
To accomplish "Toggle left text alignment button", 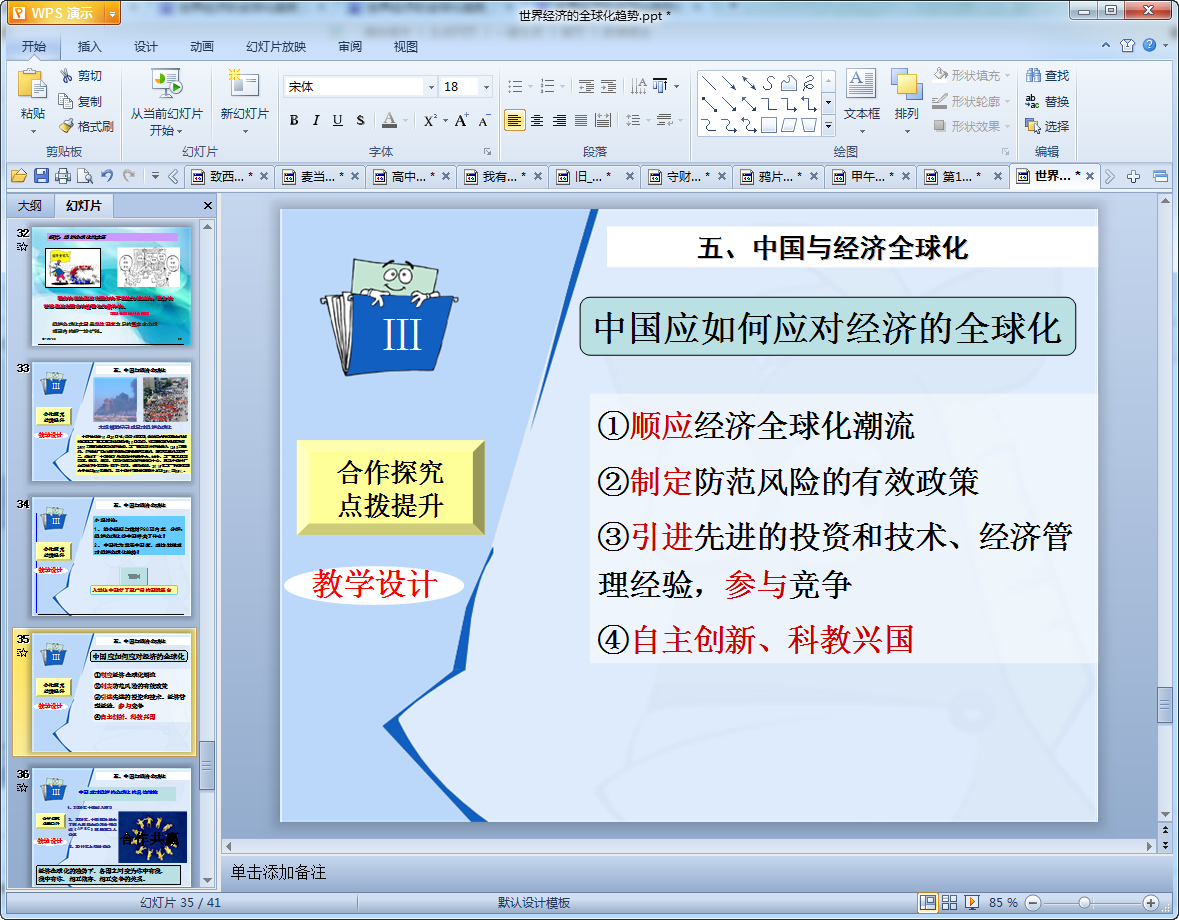I will (x=514, y=120).
